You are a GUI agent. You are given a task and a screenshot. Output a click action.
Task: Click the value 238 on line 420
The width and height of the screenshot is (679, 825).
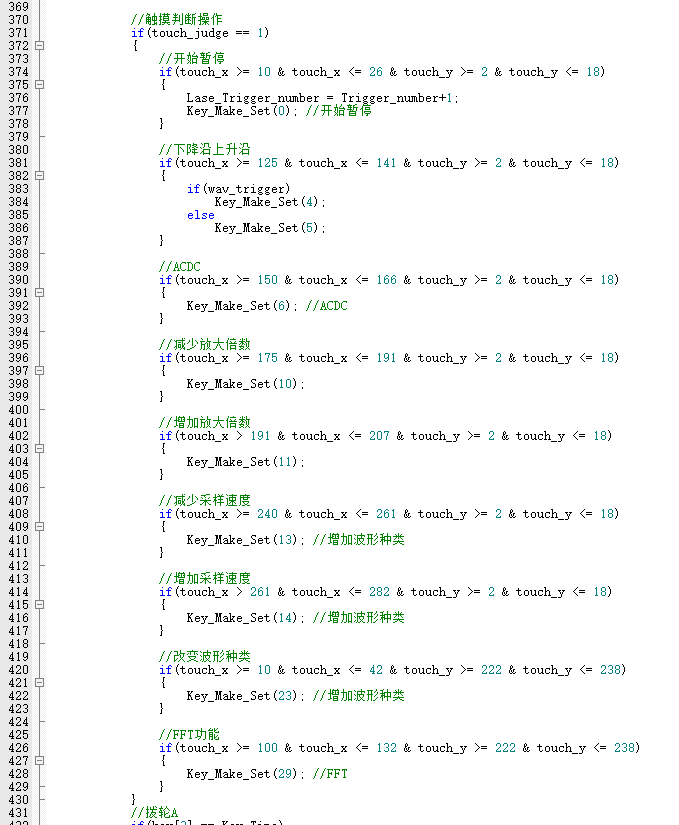click(610, 670)
